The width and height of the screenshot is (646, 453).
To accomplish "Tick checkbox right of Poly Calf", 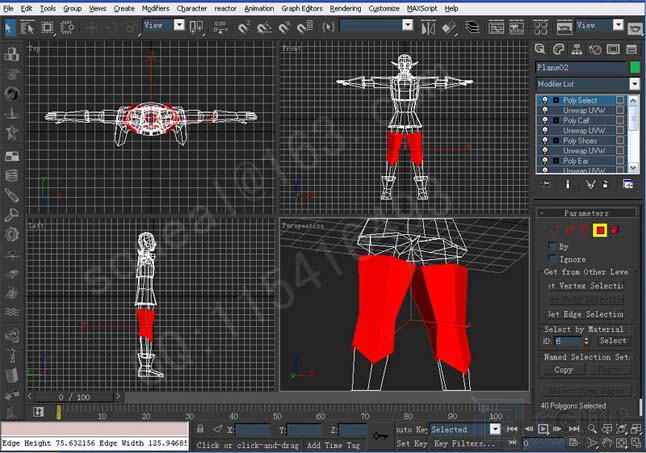I will pos(620,120).
